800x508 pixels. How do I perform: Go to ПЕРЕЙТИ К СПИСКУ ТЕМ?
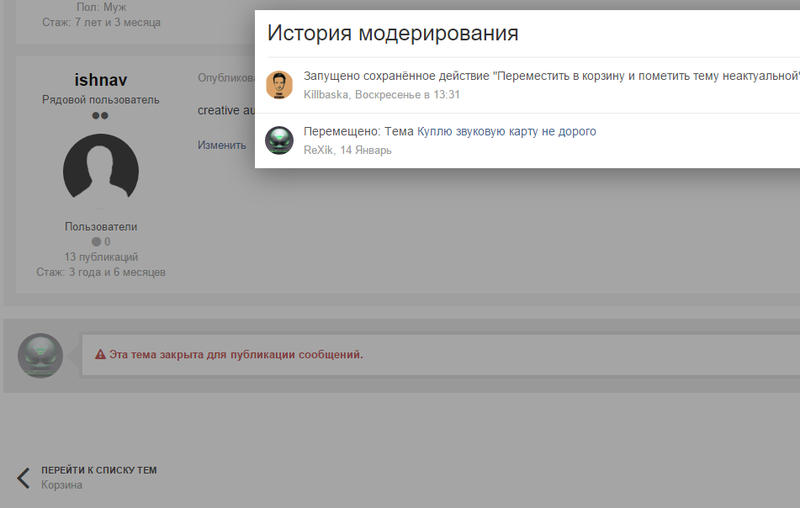pos(99,470)
